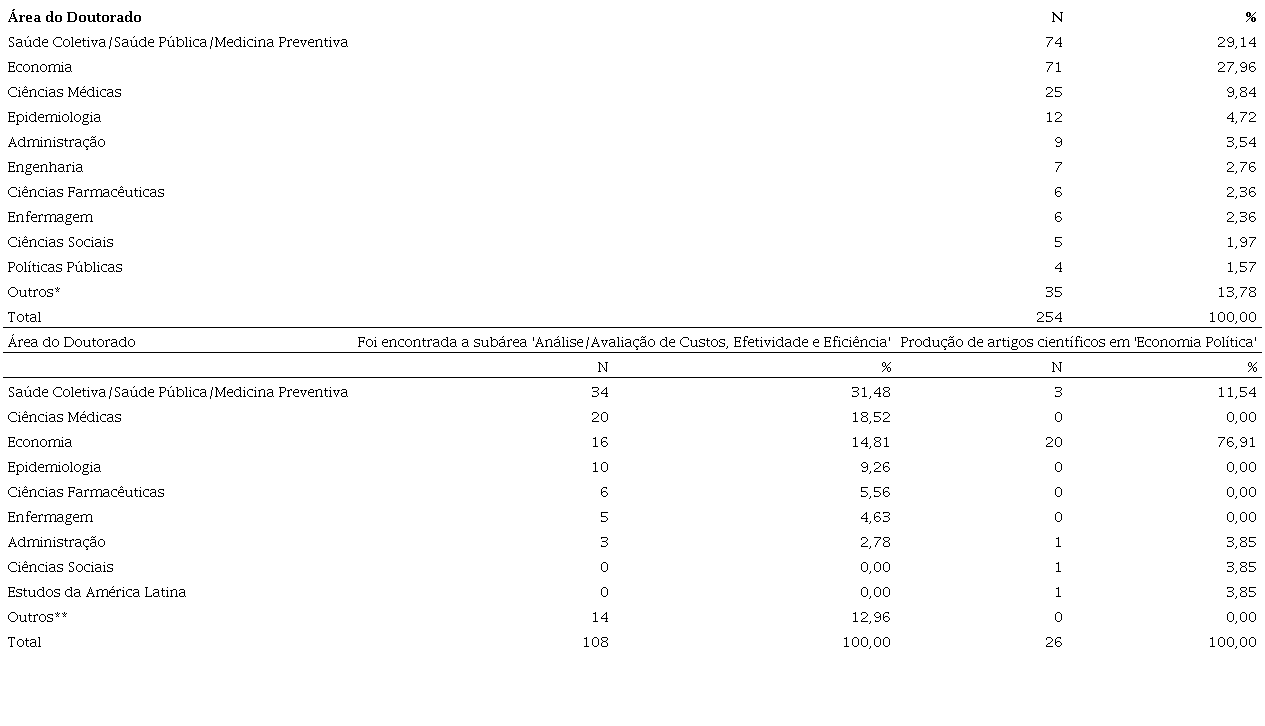The height and width of the screenshot is (726, 1265).
Task: Click the 'Engenharia' row label
Action: tap(44, 167)
